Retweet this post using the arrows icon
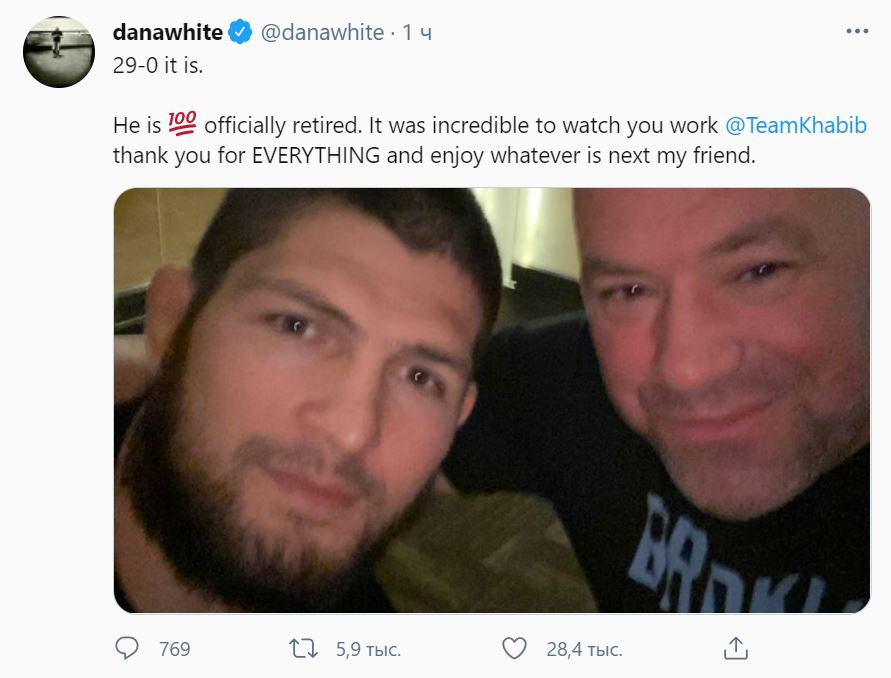The height and width of the screenshot is (678, 891). (301, 649)
